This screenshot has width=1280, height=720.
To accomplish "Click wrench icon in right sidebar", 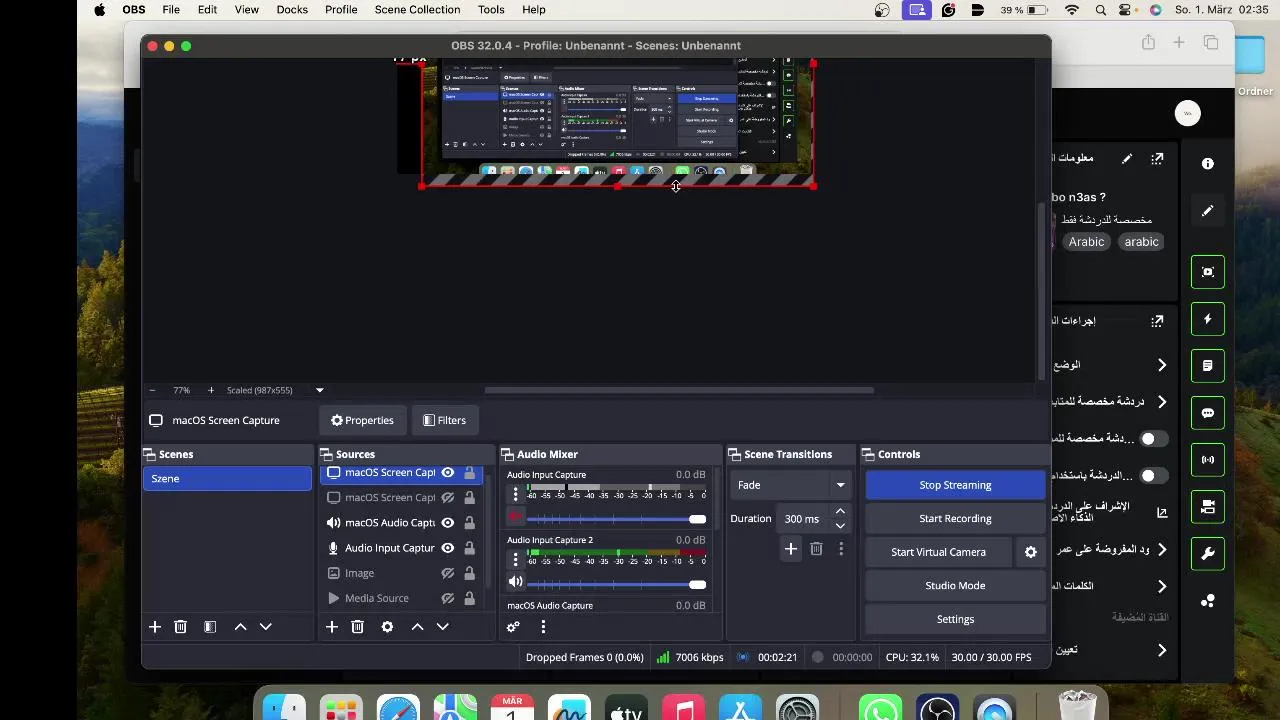I will pos(1208,554).
